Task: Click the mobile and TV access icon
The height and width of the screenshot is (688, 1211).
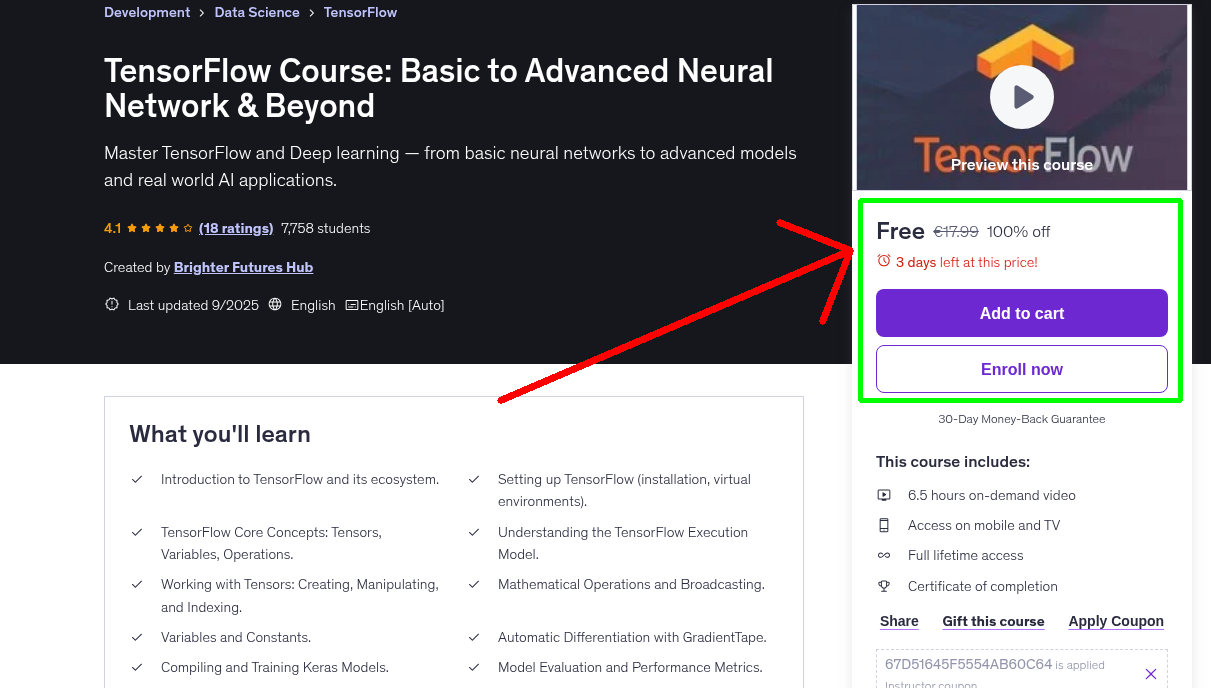Action: point(884,525)
